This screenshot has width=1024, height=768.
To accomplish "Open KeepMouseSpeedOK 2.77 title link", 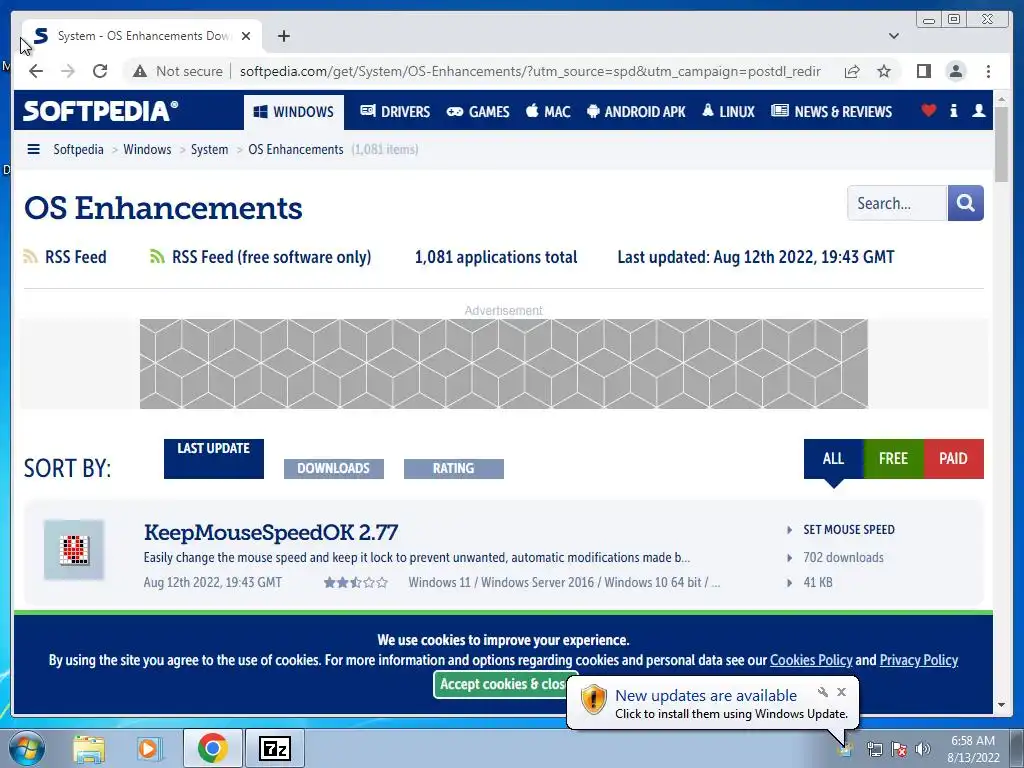I will (x=270, y=532).
